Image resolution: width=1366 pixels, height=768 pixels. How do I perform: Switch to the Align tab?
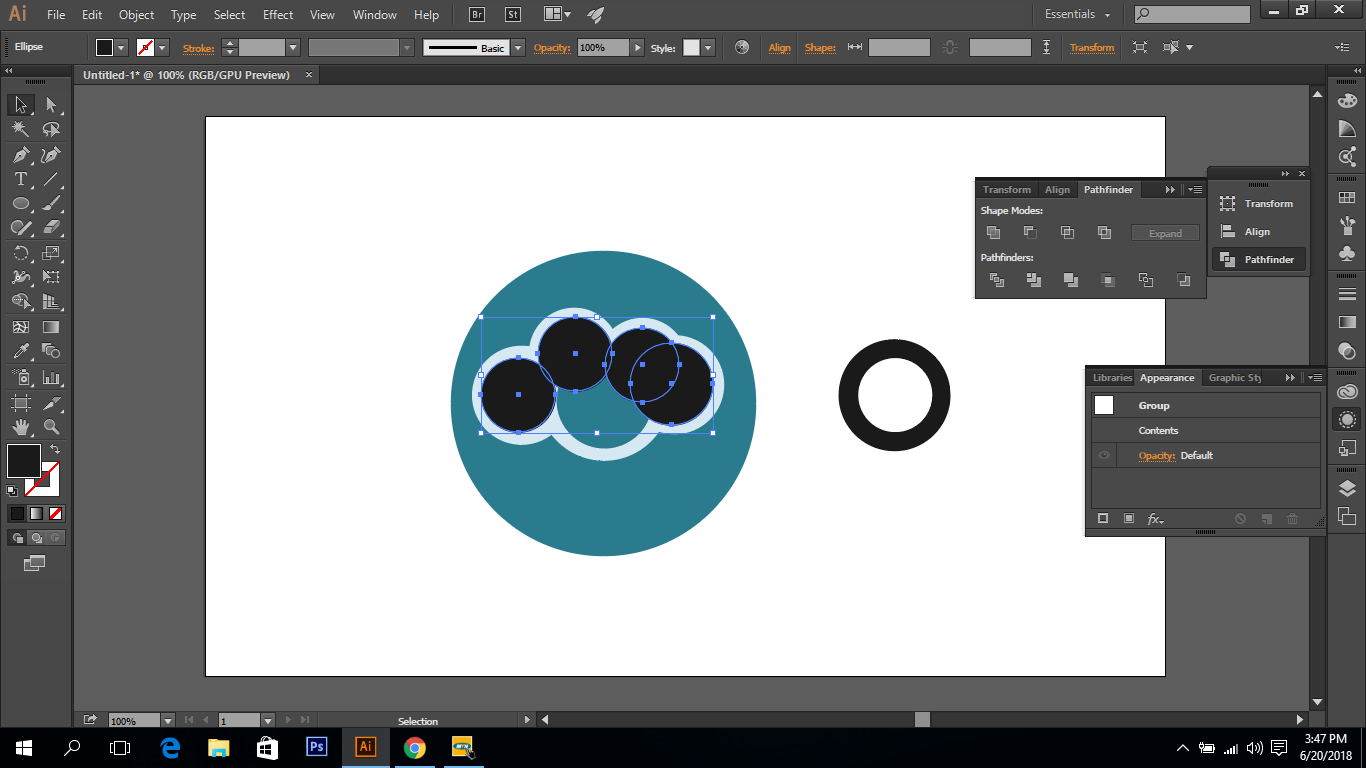pos(1057,189)
